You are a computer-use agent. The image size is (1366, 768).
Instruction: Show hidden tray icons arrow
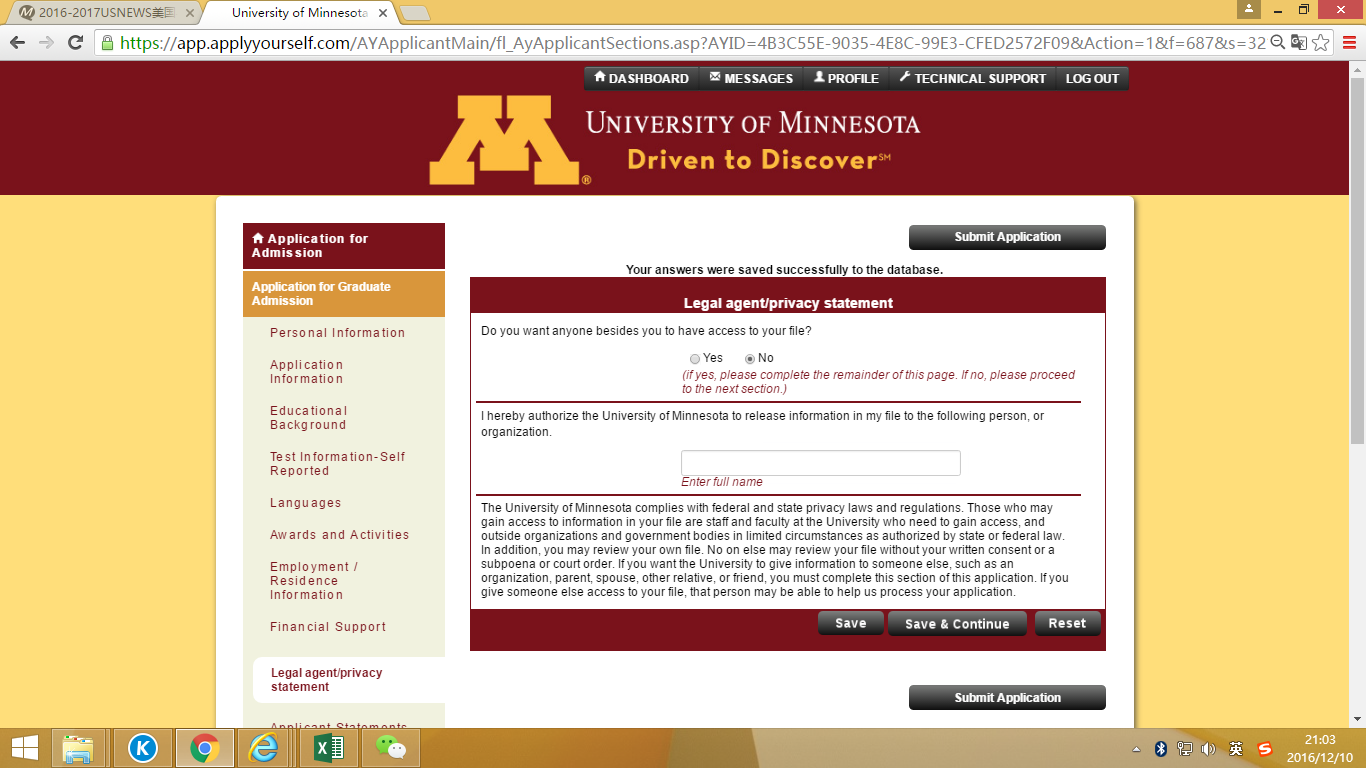[x=1136, y=749]
